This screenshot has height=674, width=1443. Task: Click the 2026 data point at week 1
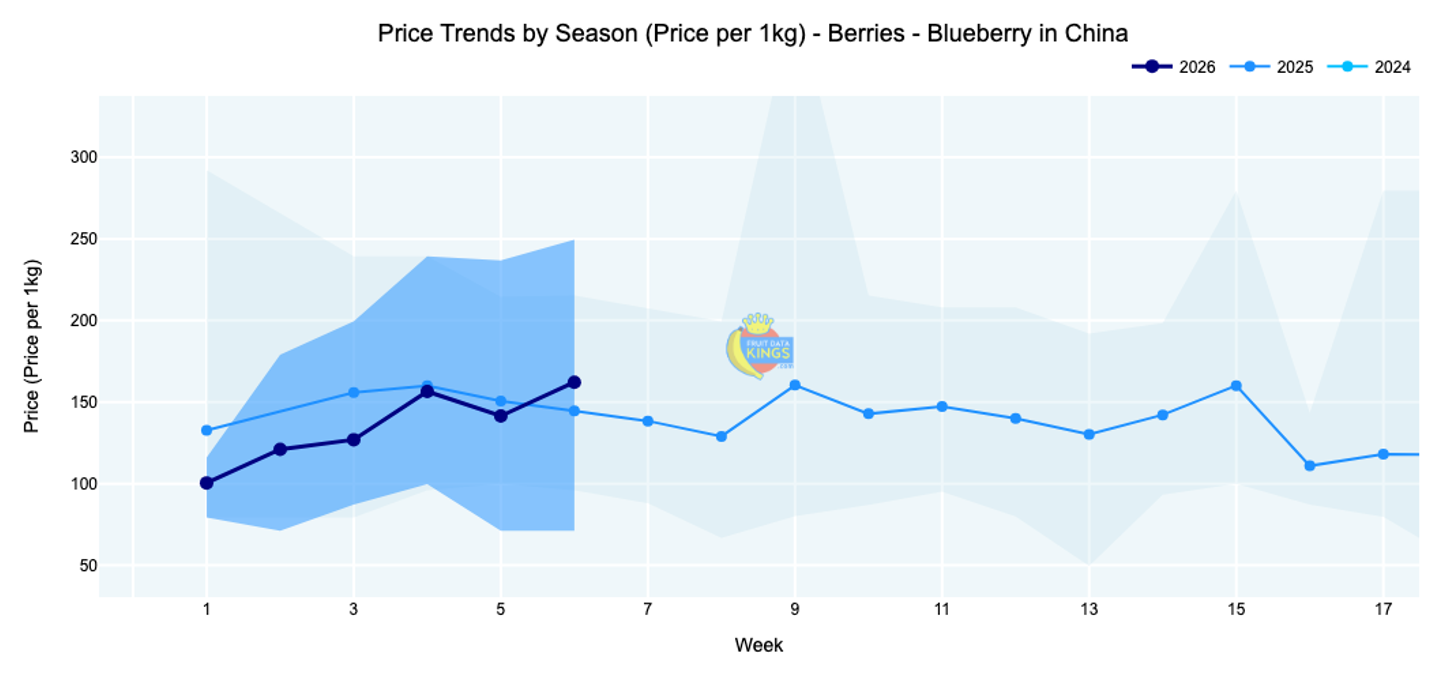tap(207, 483)
